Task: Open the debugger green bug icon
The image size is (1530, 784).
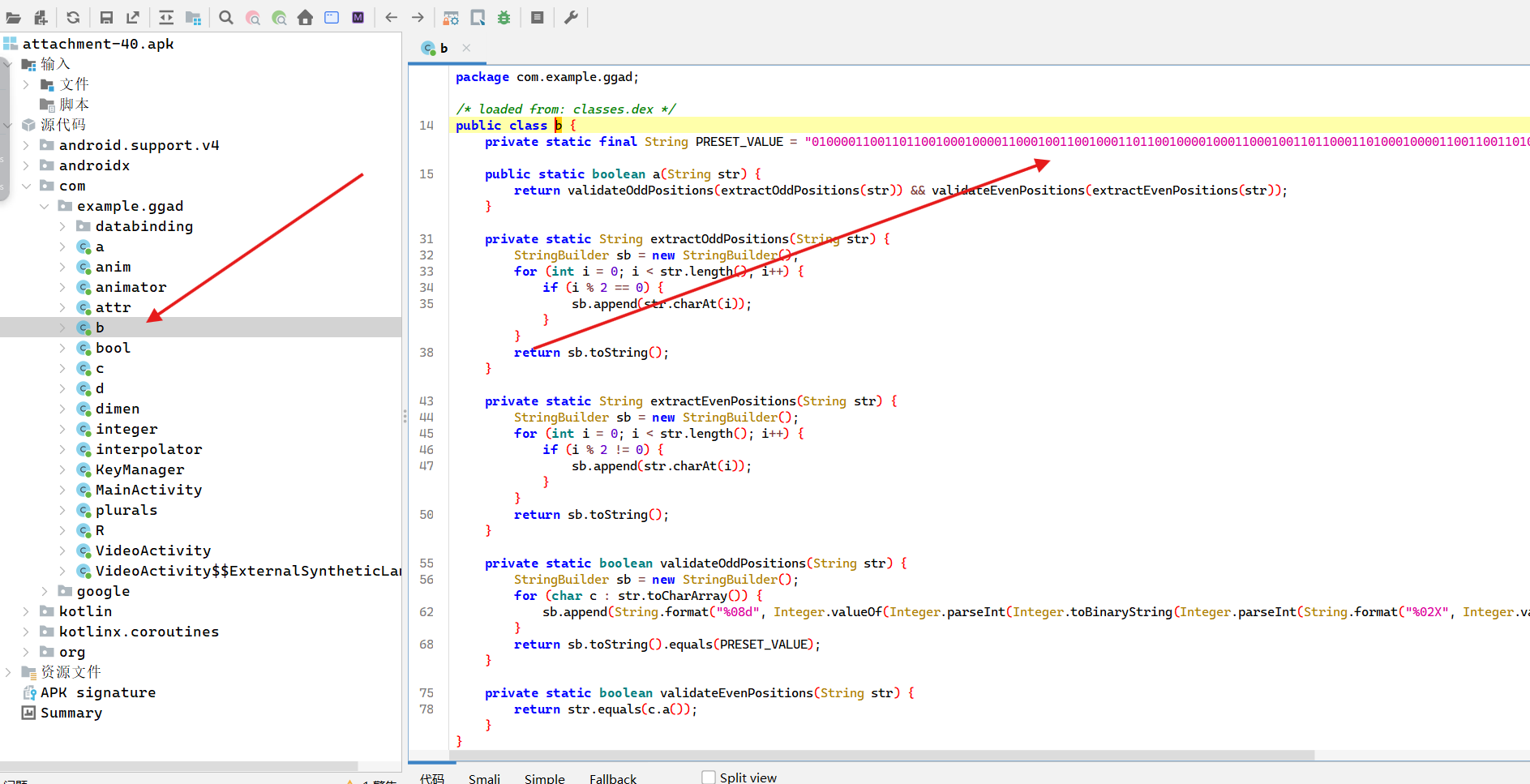Action: 504,17
